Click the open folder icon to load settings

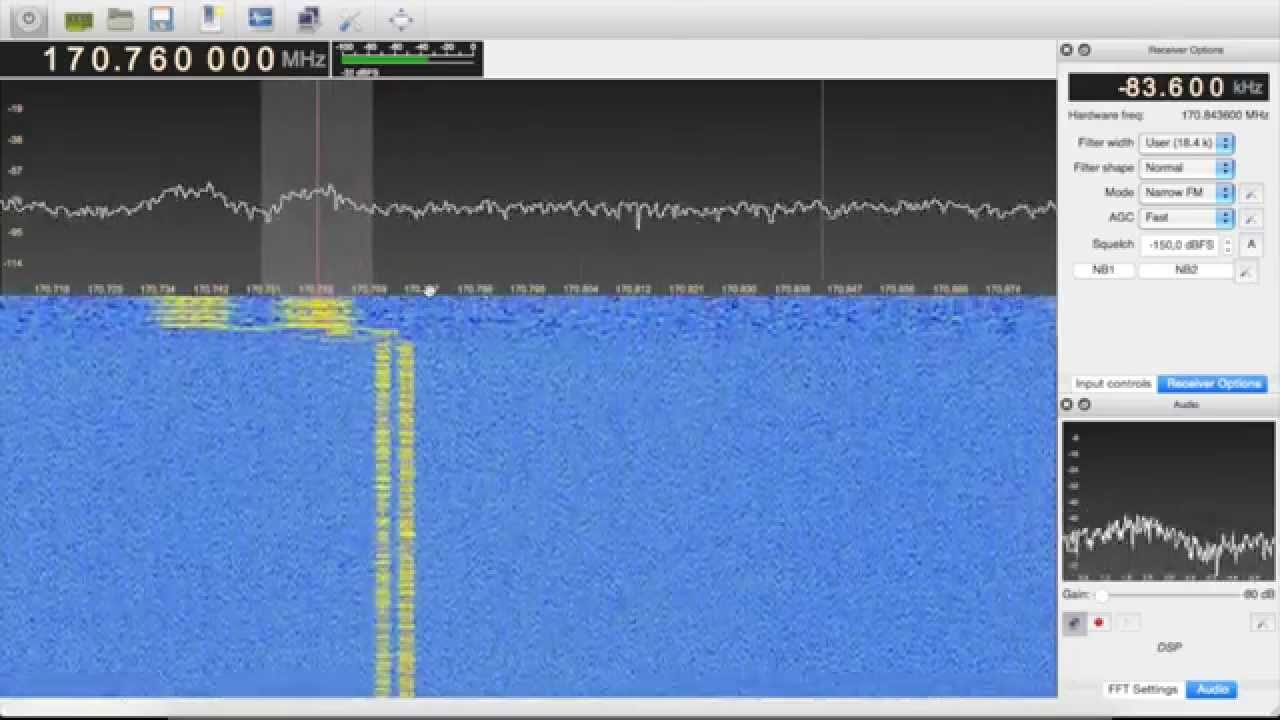point(121,19)
